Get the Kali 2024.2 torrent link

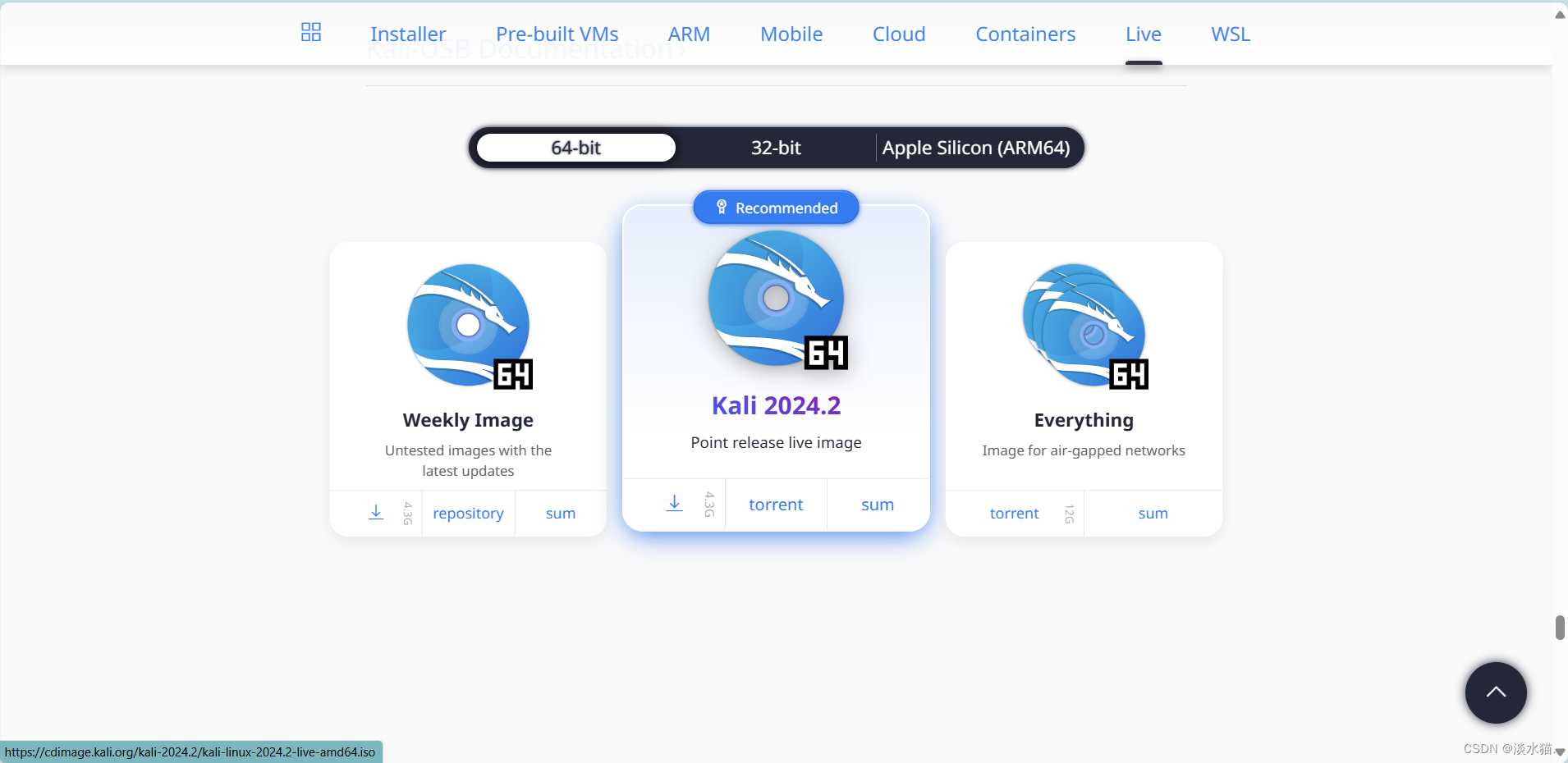(x=776, y=505)
